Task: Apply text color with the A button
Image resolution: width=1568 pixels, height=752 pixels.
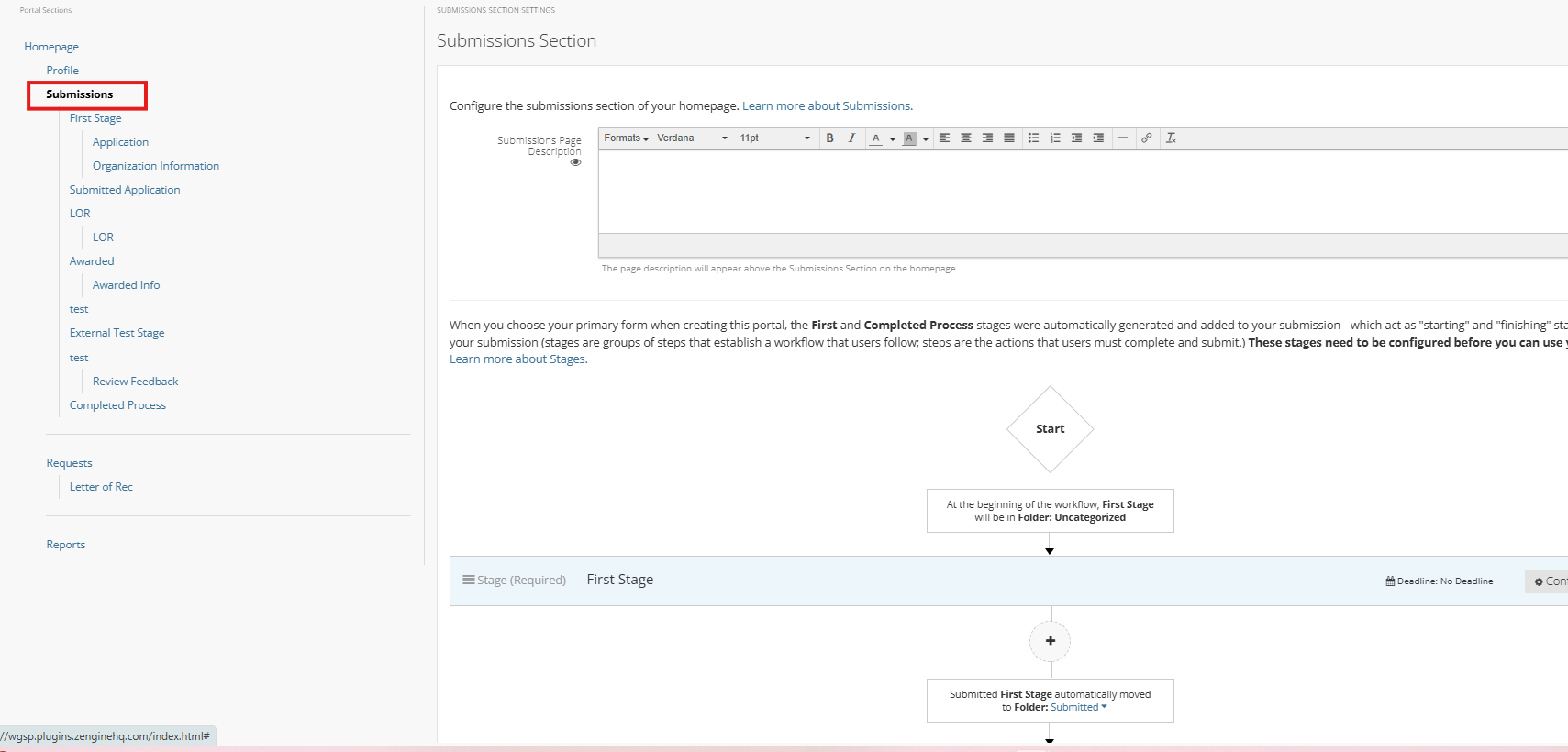Action: [876, 138]
